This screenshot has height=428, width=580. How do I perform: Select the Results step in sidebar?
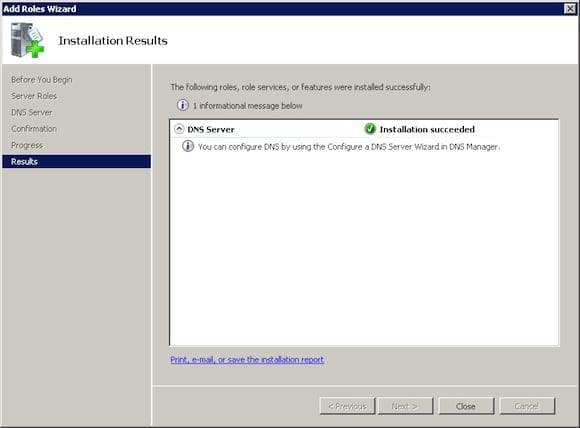pyautogui.click(x=77, y=162)
